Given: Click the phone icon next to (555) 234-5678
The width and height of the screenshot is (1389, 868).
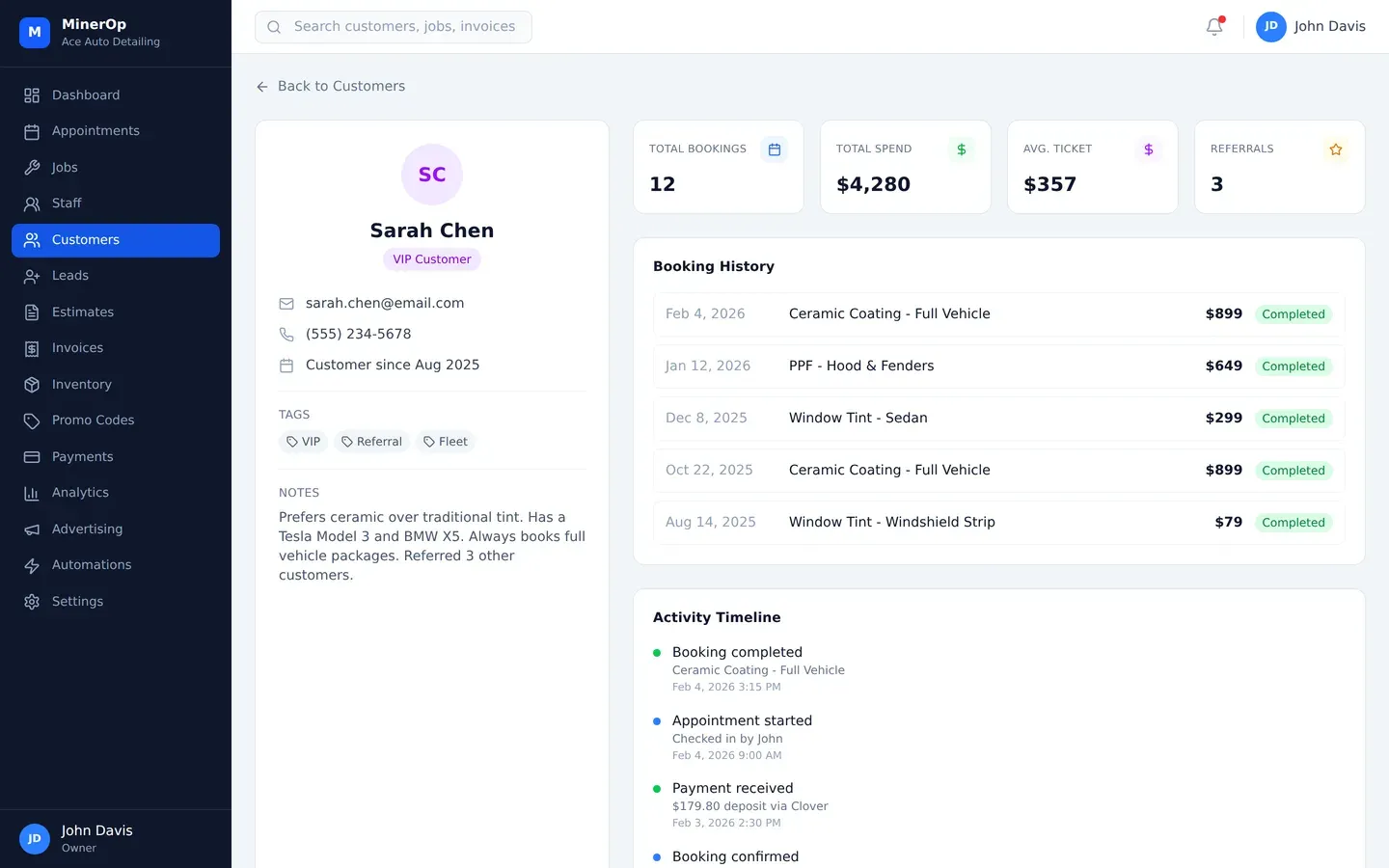Looking at the screenshot, I should tap(286, 335).
